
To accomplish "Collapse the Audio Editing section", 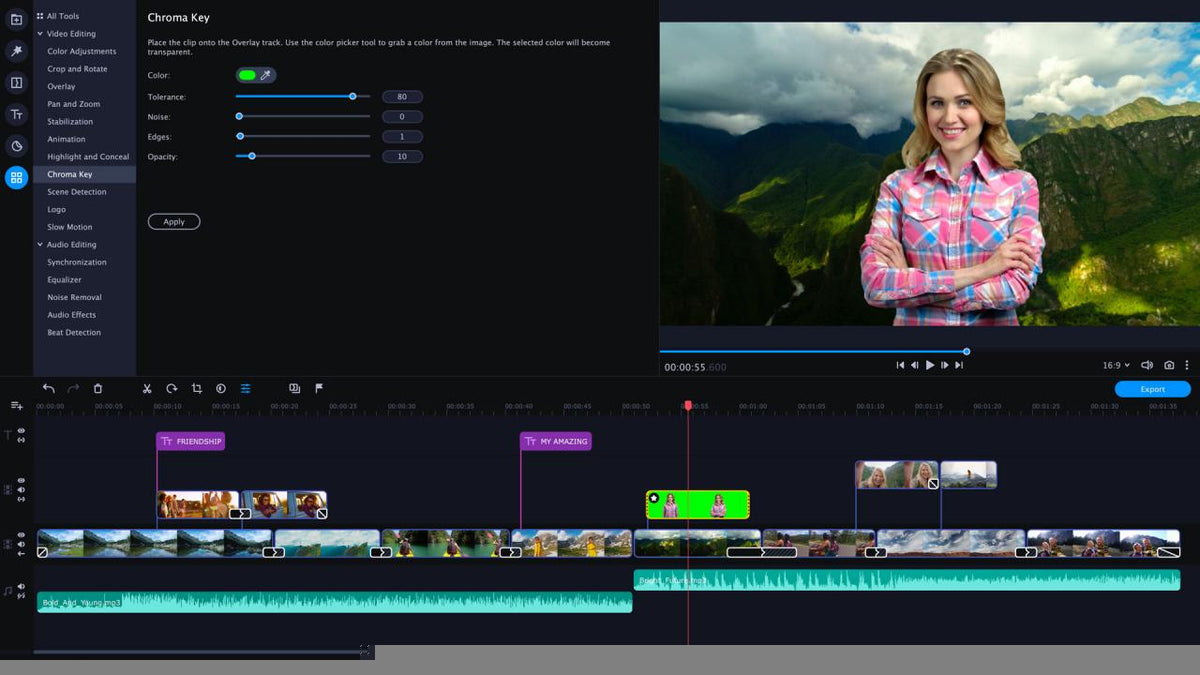I will [x=40, y=245].
